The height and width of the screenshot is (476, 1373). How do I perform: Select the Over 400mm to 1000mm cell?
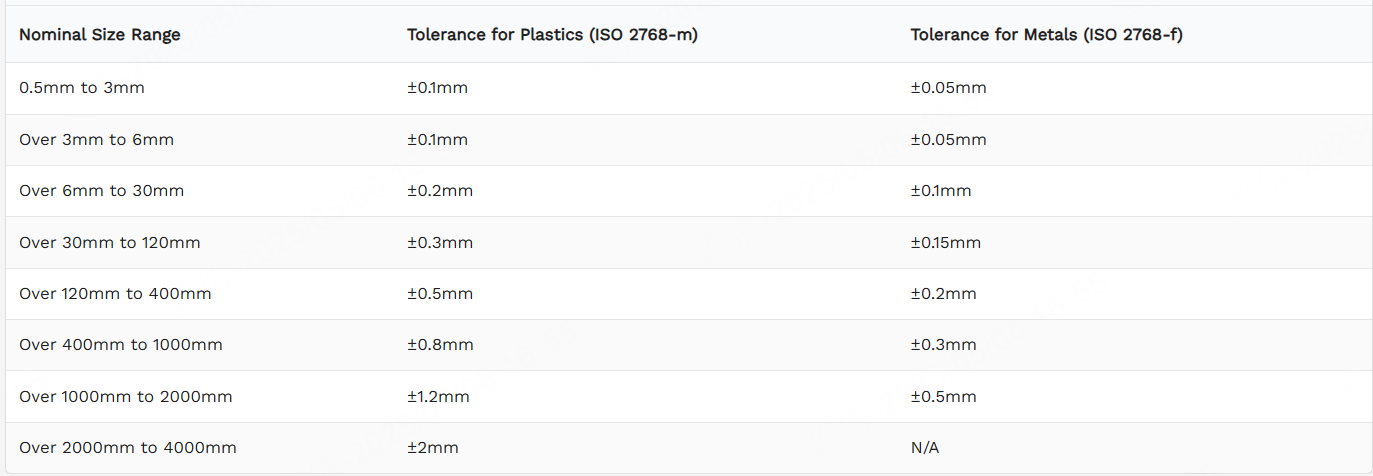(121, 345)
